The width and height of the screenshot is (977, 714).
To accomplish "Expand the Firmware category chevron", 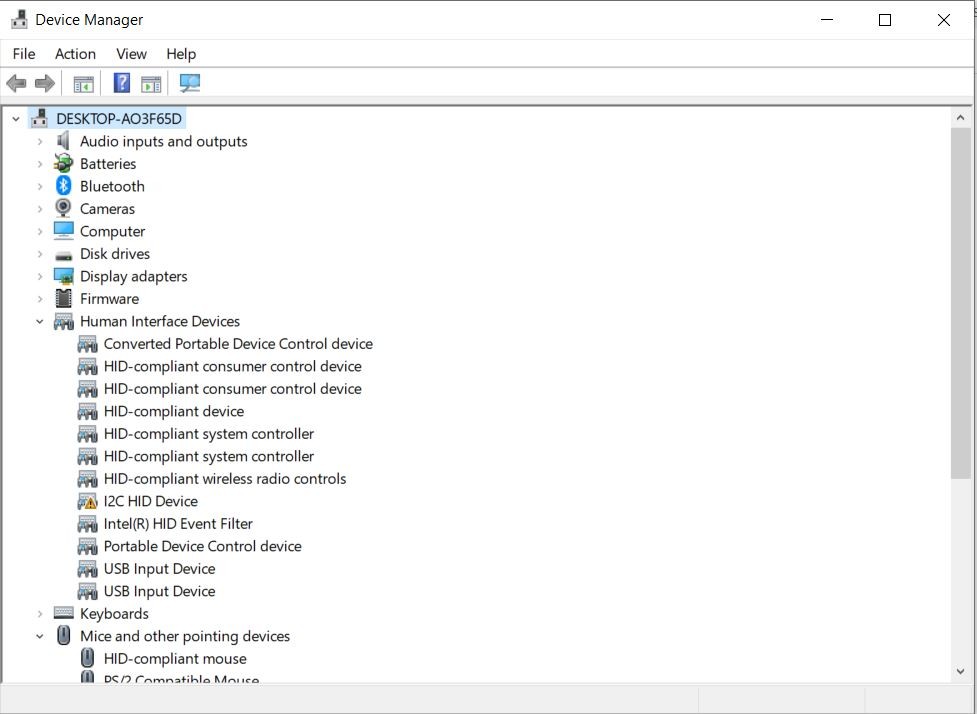I will pos(40,298).
